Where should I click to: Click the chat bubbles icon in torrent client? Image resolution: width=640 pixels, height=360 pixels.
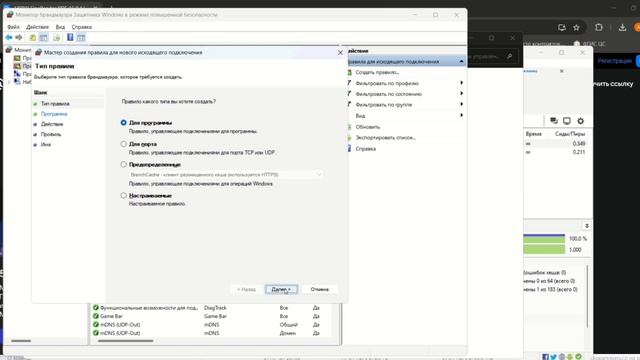pos(554,121)
